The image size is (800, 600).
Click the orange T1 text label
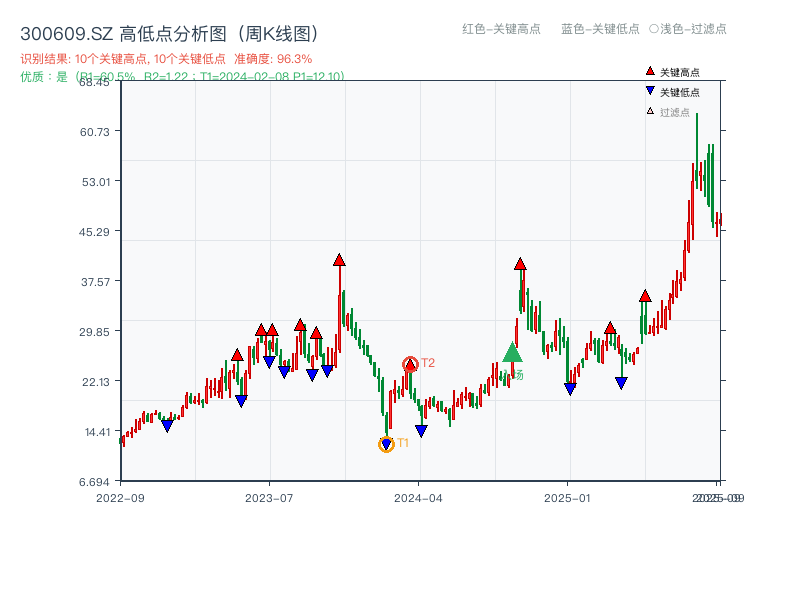tap(403, 443)
